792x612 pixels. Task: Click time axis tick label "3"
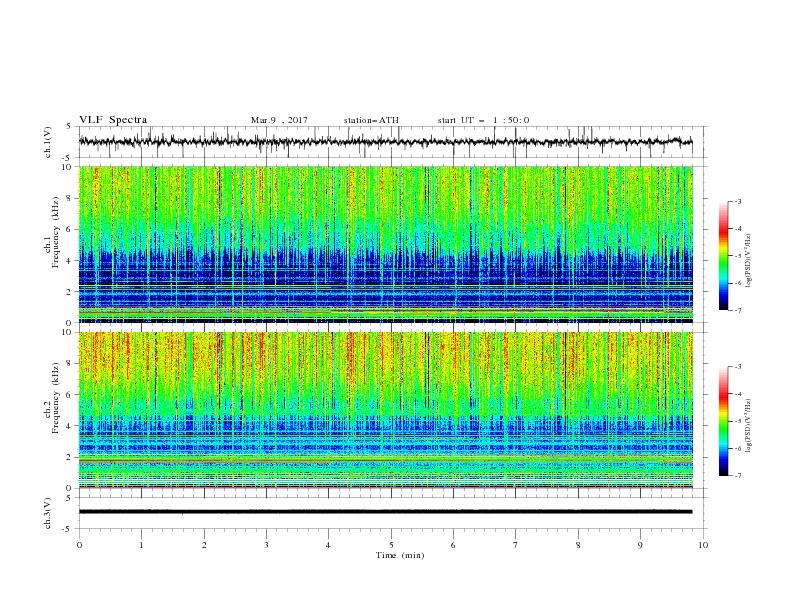coord(266,545)
